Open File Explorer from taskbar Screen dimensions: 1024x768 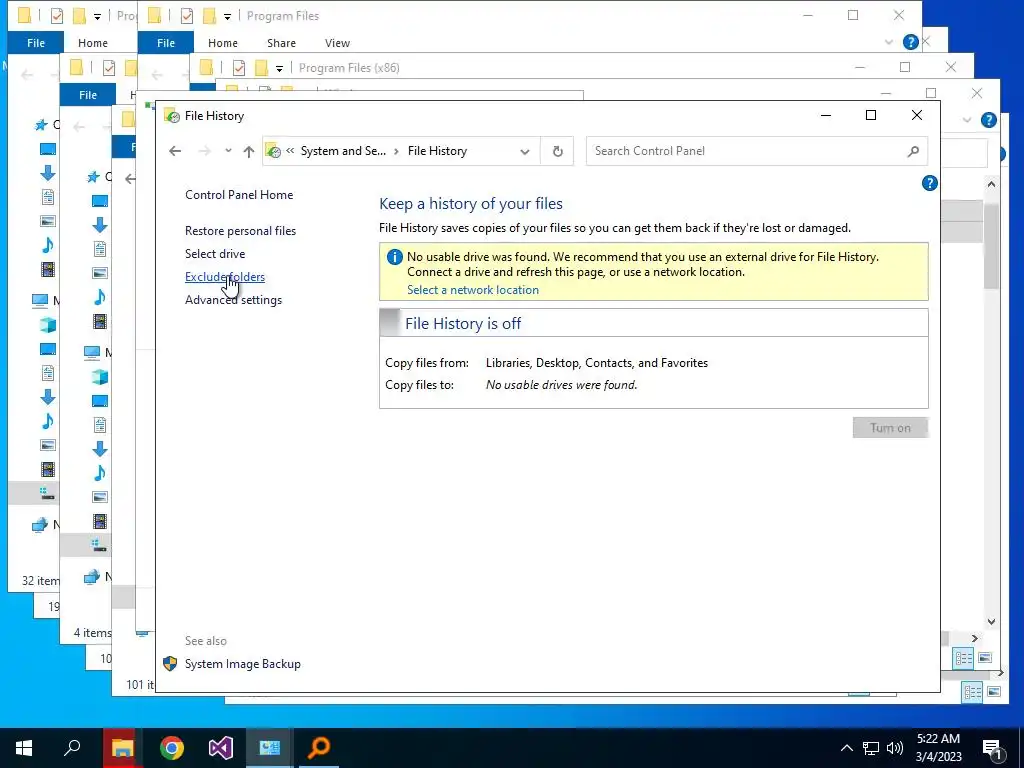point(122,748)
